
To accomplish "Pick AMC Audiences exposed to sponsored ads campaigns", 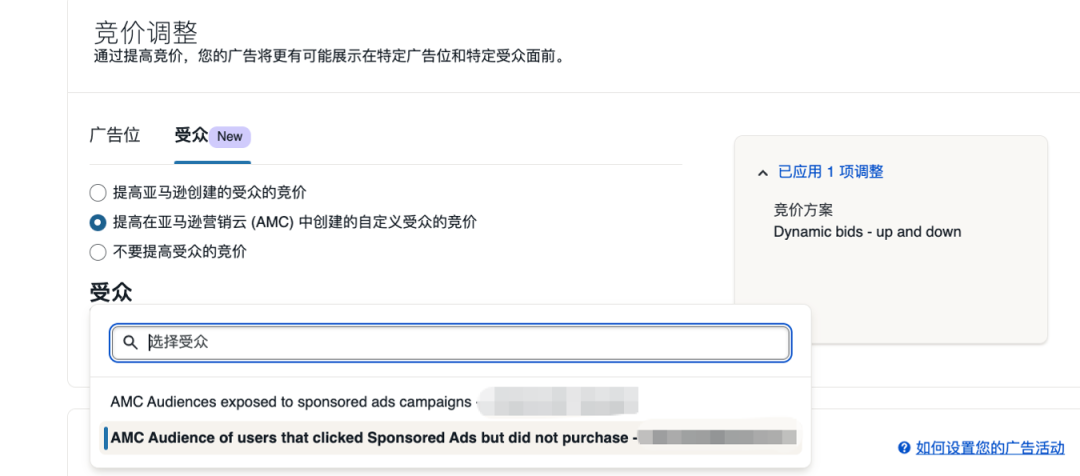I will click(x=290, y=402).
